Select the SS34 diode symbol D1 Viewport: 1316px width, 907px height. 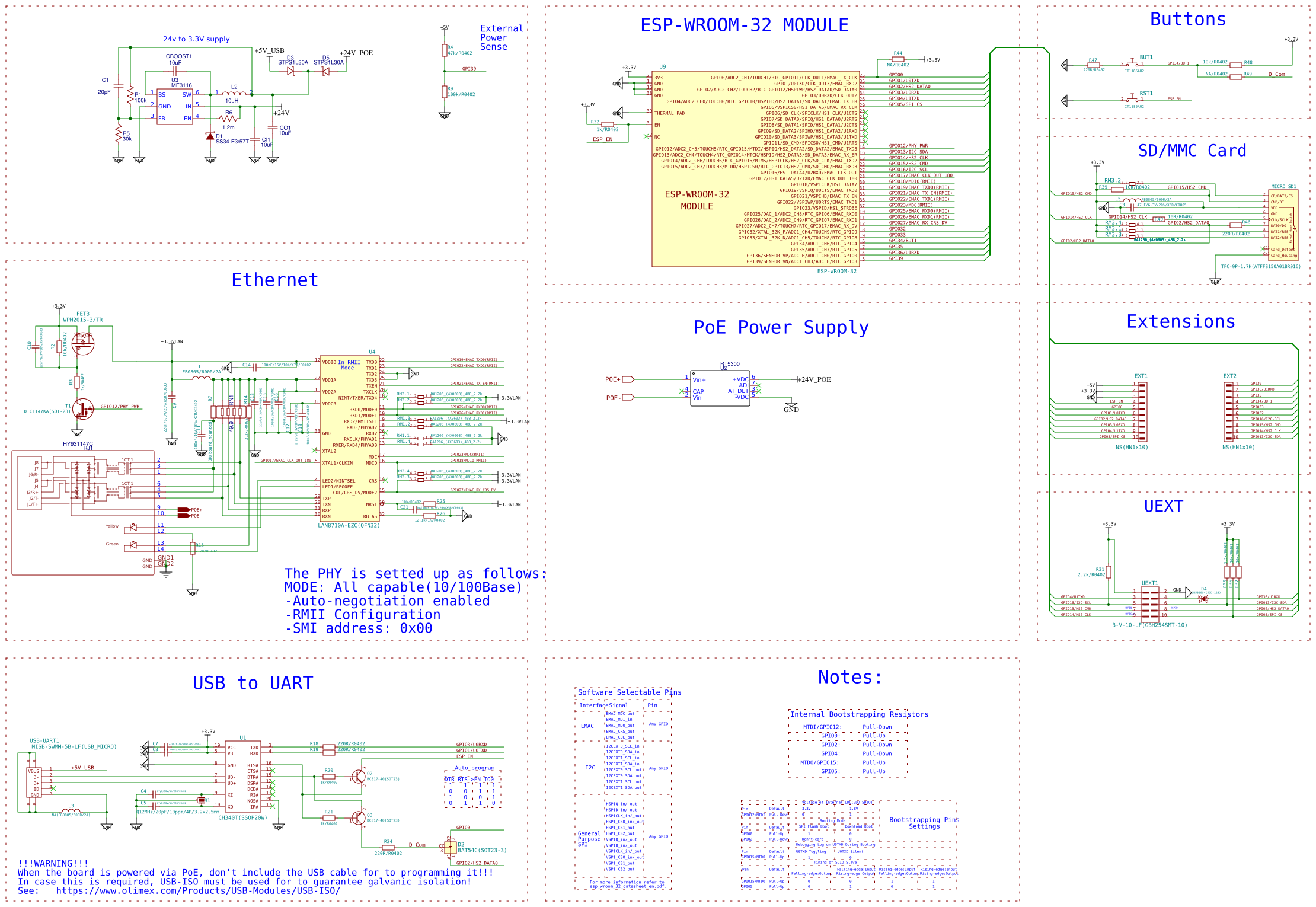tap(209, 135)
